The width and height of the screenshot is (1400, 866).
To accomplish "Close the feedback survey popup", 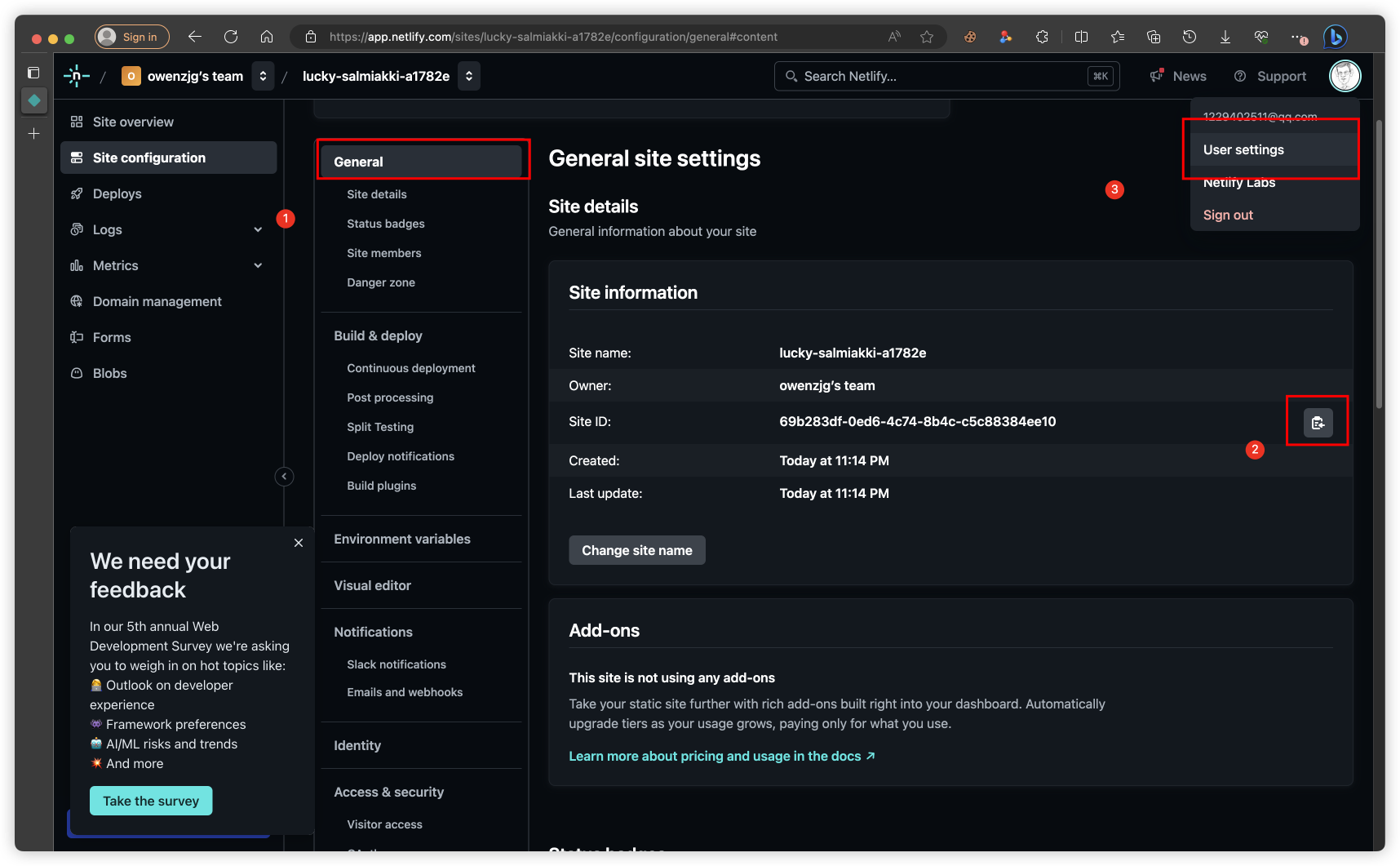I will (299, 543).
